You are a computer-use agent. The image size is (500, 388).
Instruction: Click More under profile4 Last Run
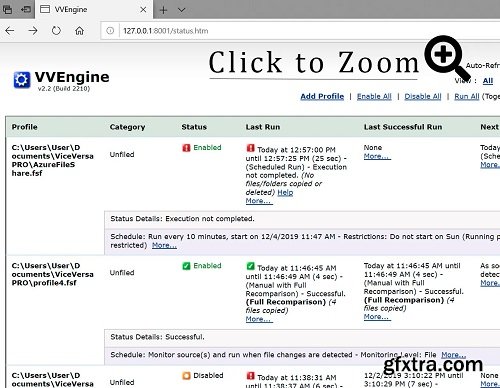click(259, 319)
